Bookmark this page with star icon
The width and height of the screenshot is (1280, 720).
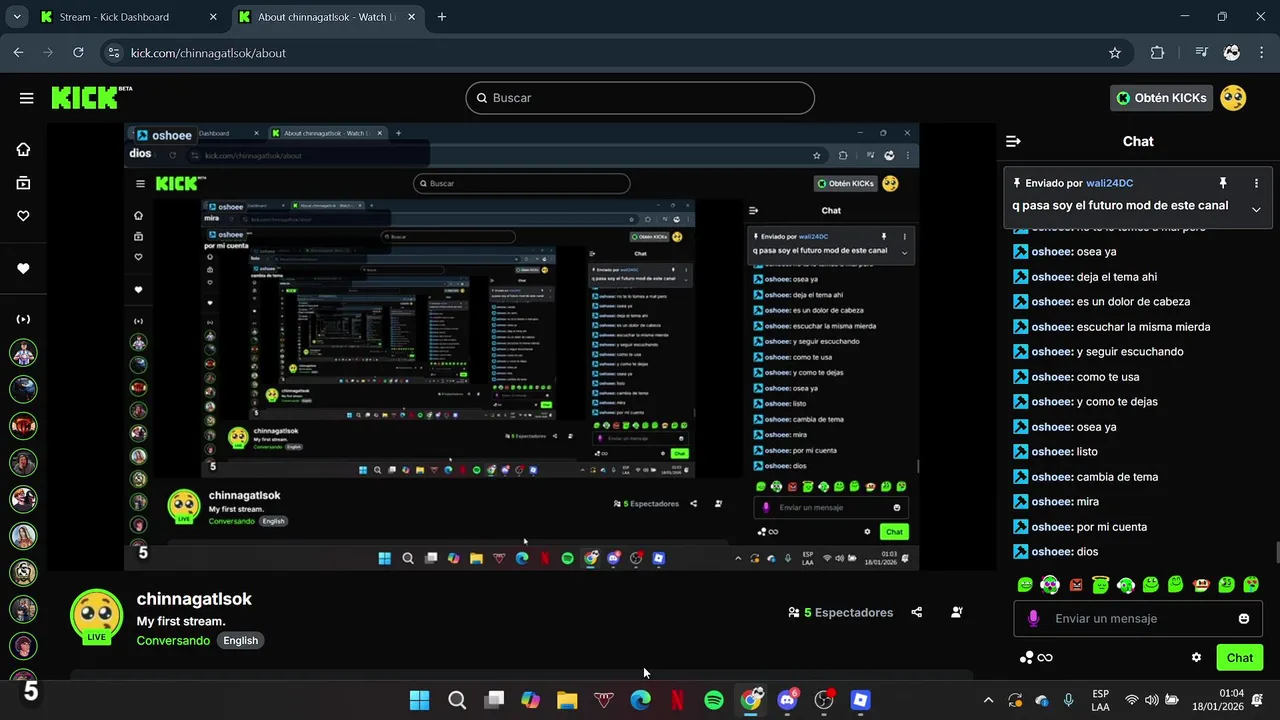(x=1115, y=53)
